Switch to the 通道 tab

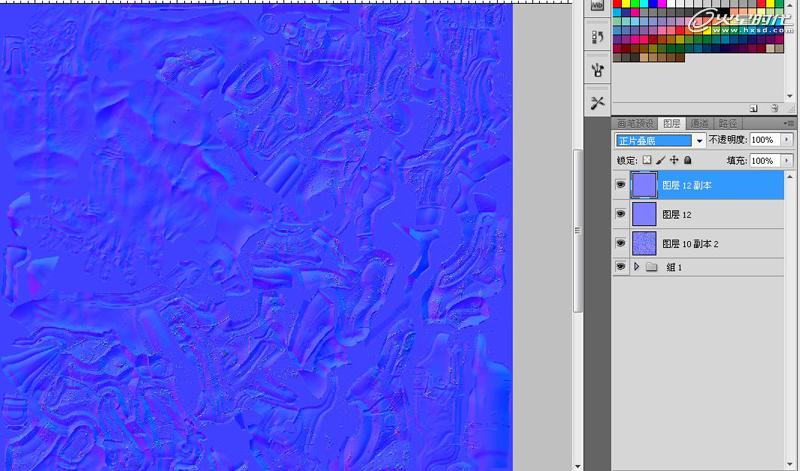699,123
